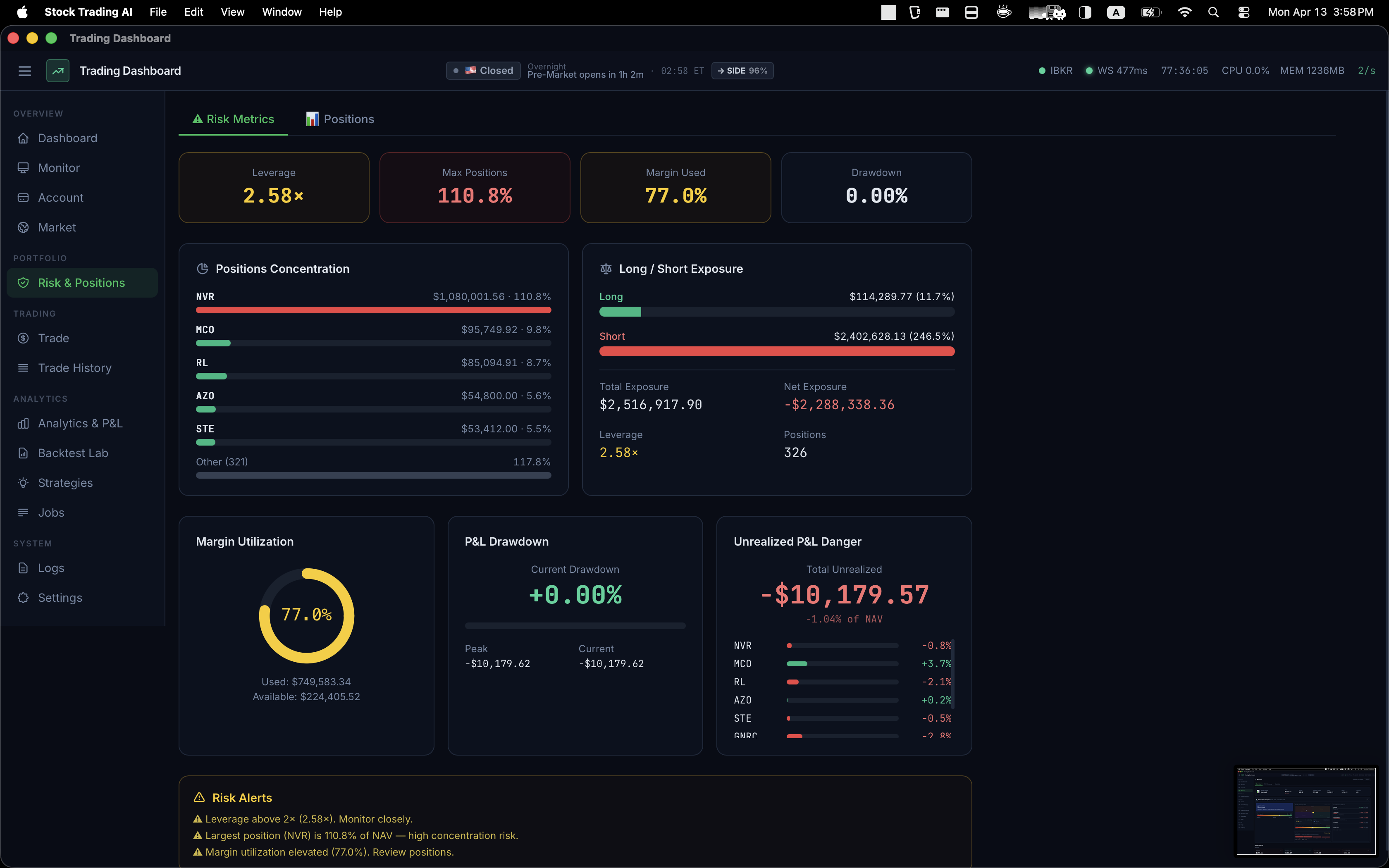The height and width of the screenshot is (868, 1389).
Task: Open Market via the globe icon
Action: pos(23,227)
